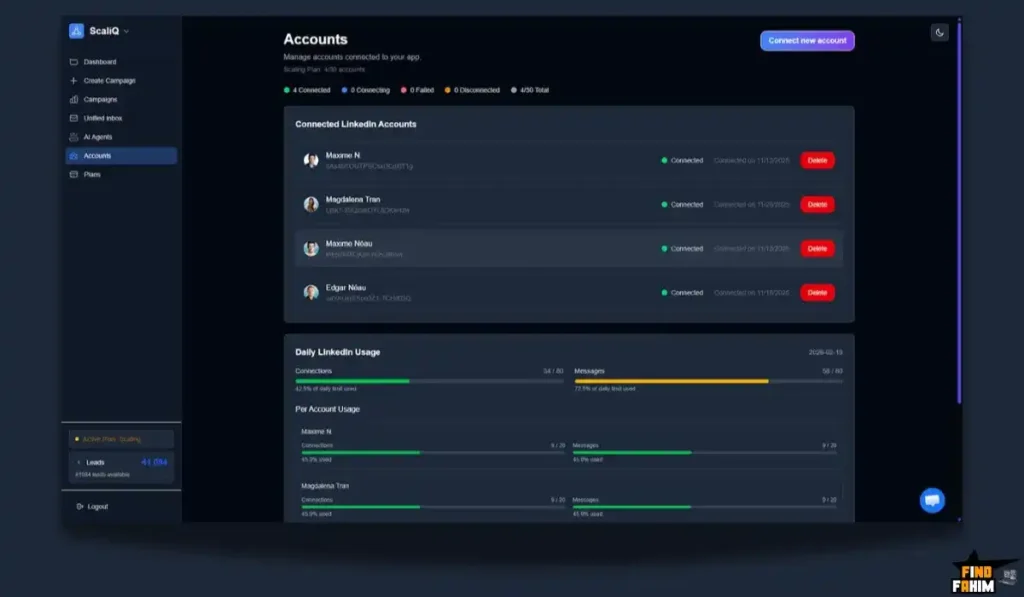Click the AI Agents robot icon
Screen dimensions: 1024x597
[74, 137]
